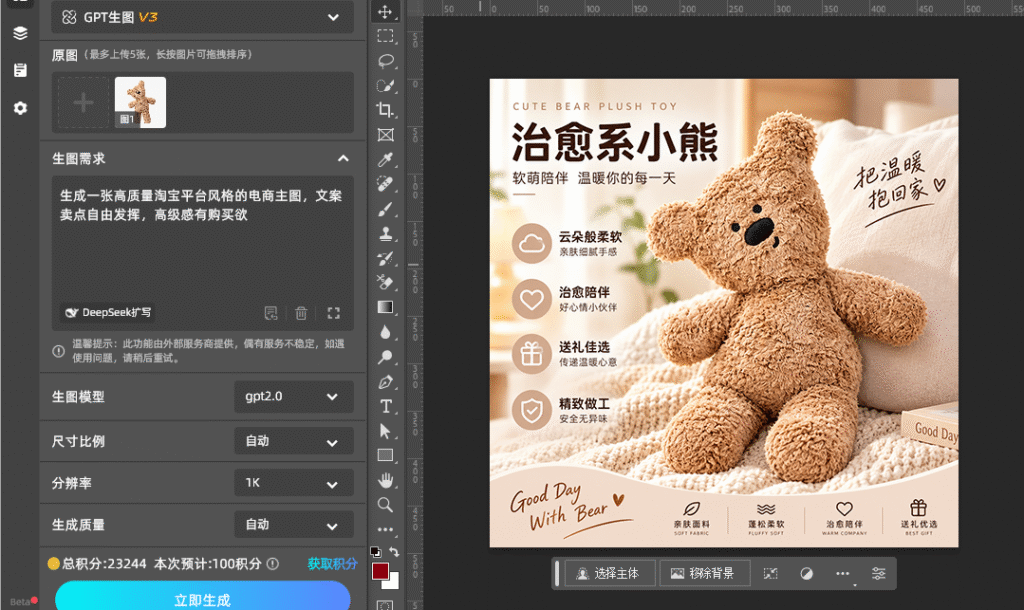Select the uploaded bear thumbnail 图1
This screenshot has height=610, width=1024.
[140, 103]
